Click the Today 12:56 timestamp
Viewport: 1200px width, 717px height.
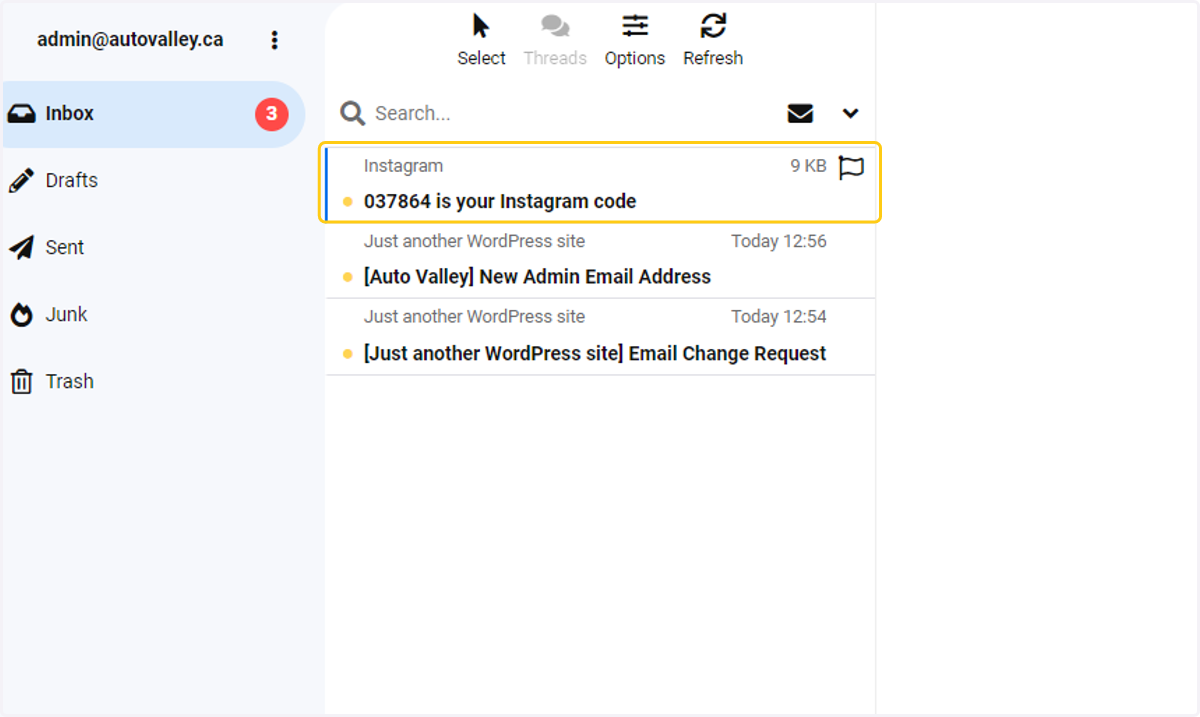779,241
